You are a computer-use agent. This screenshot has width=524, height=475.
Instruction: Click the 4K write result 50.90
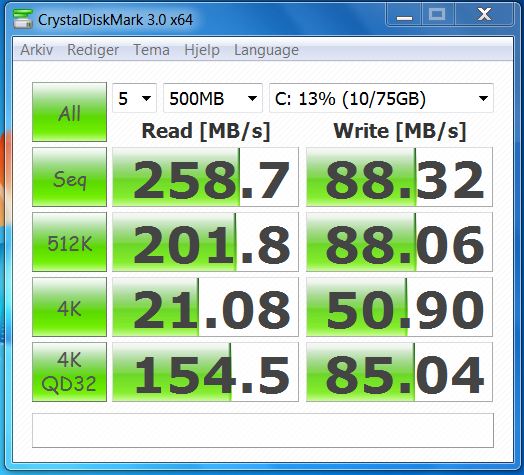point(399,307)
